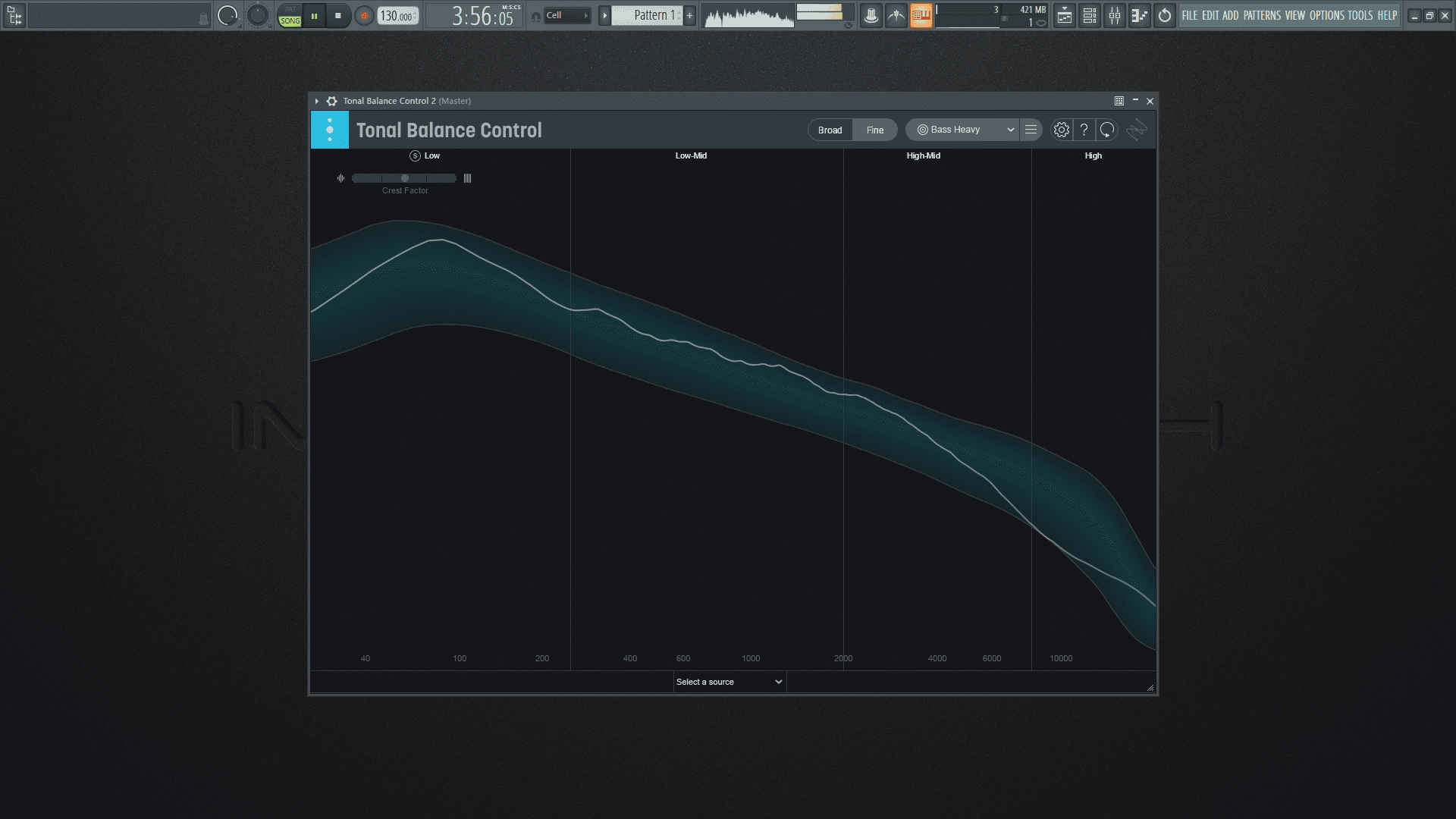Close the Tonal Balance Control window
The width and height of the screenshot is (1456, 819).
pos(1150,101)
